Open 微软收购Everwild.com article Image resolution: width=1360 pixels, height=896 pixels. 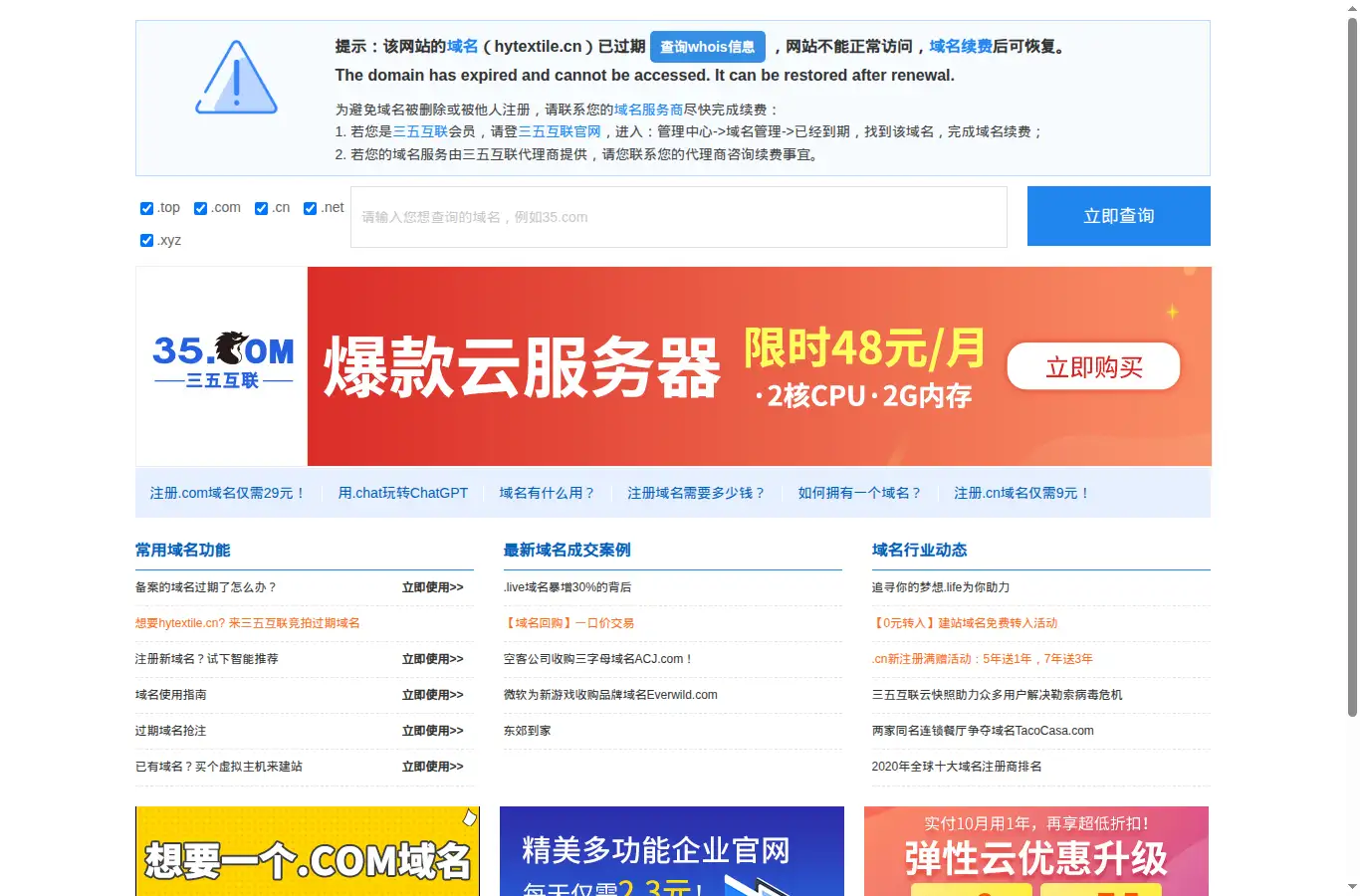pos(610,695)
